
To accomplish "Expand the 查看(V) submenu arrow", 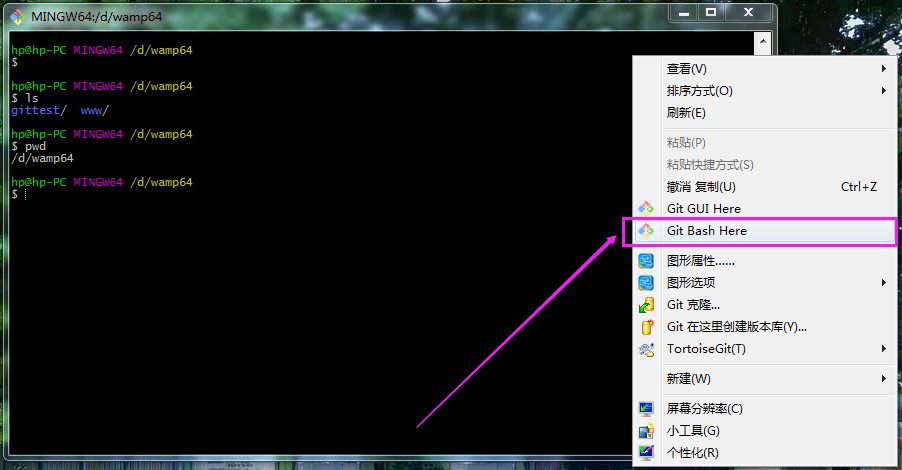I will [x=884, y=68].
